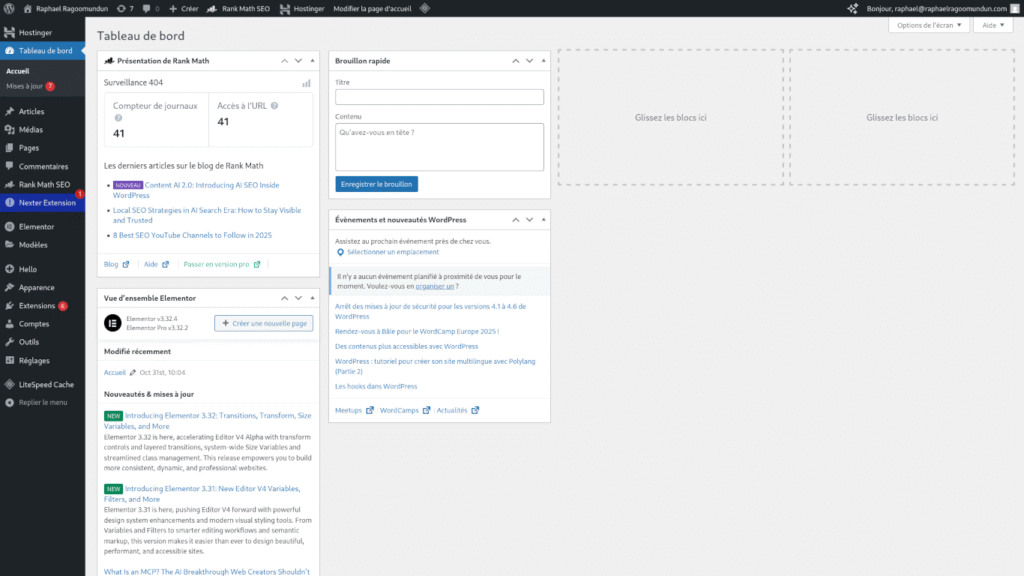This screenshot has width=1024, height=576.
Task: Open the Options de l'écran dropdown
Action: point(928,25)
